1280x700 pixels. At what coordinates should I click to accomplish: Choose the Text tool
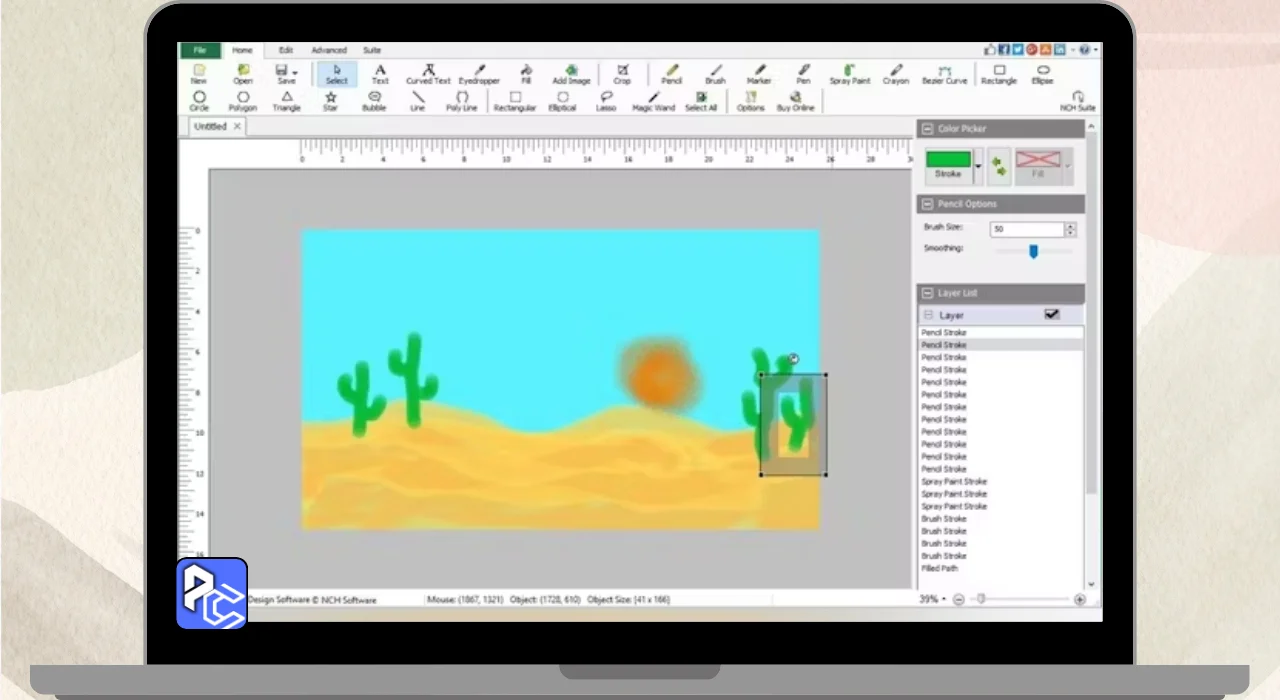click(x=380, y=73)
